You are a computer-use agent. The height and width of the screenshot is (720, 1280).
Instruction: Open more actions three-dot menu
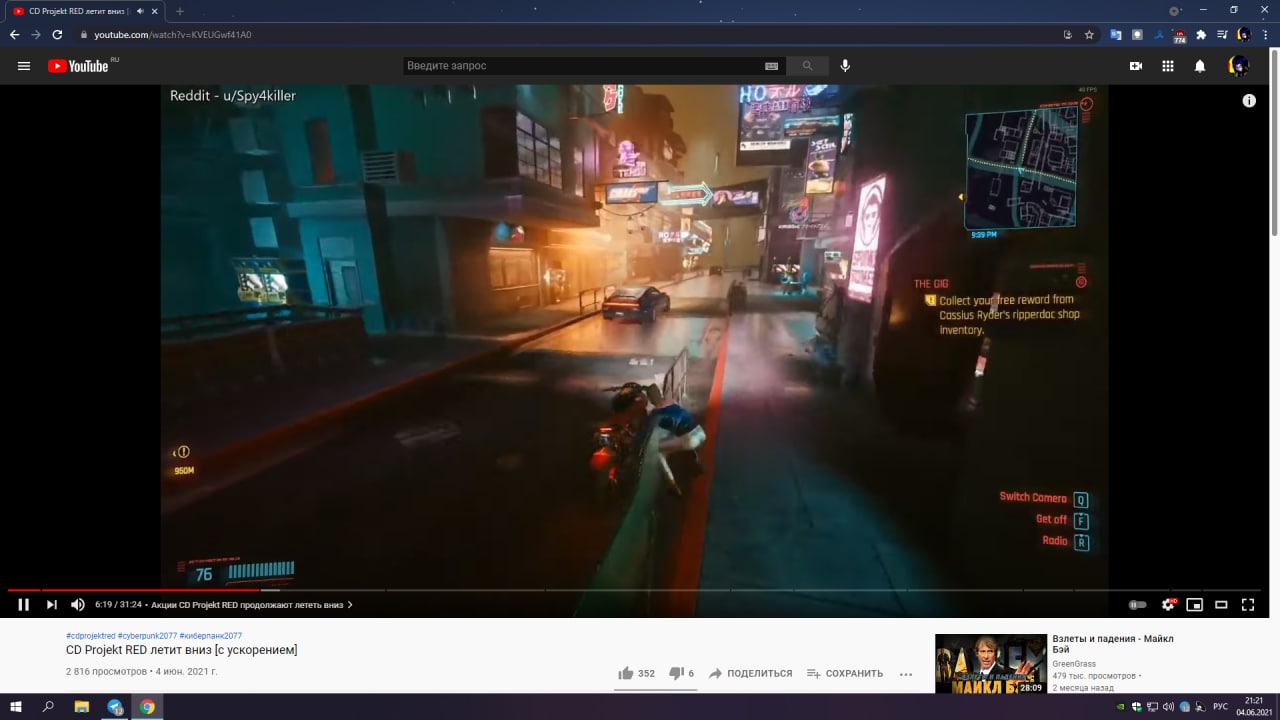pos(906,674)
